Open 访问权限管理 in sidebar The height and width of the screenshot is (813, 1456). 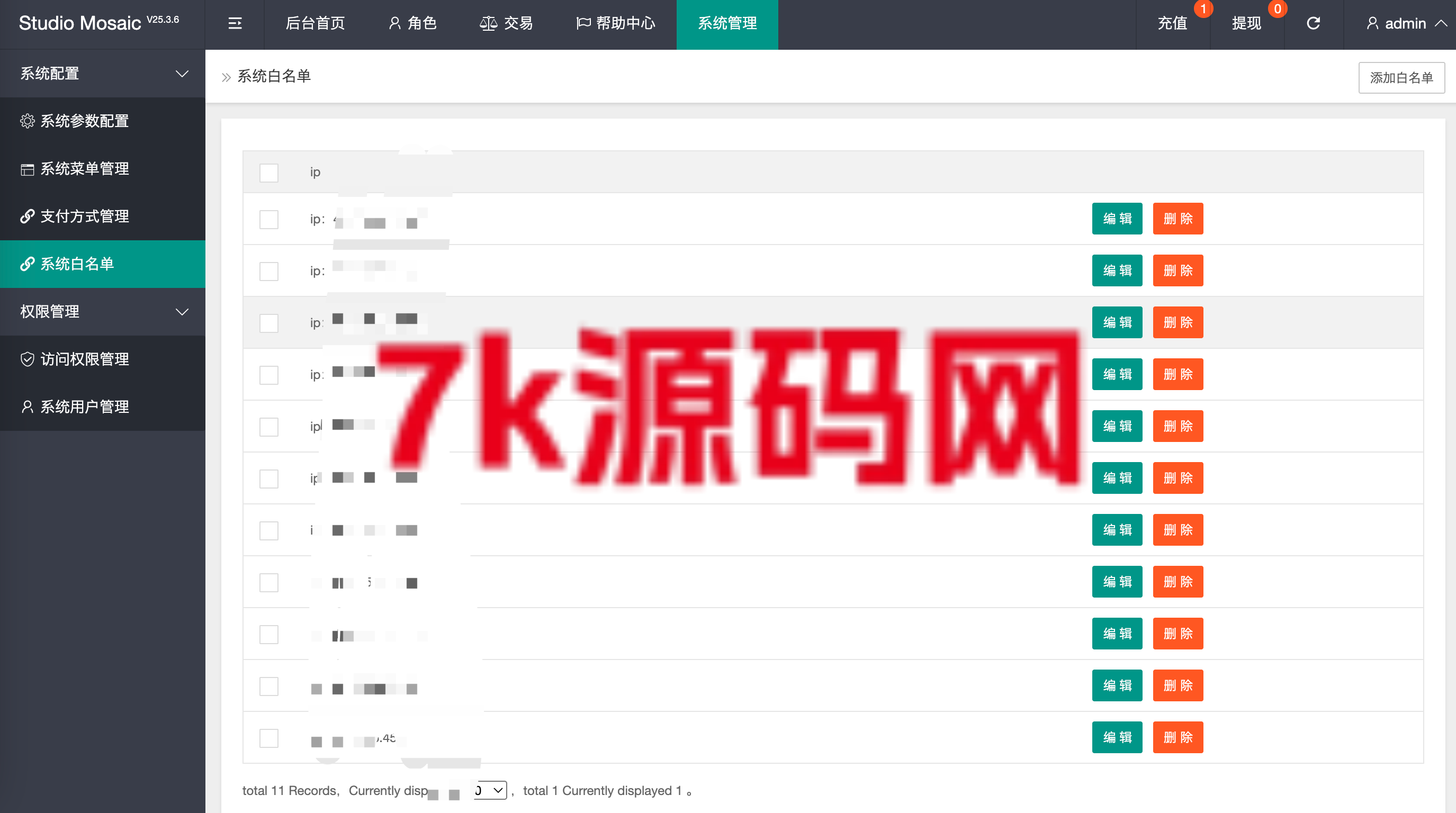click(102, 359)
